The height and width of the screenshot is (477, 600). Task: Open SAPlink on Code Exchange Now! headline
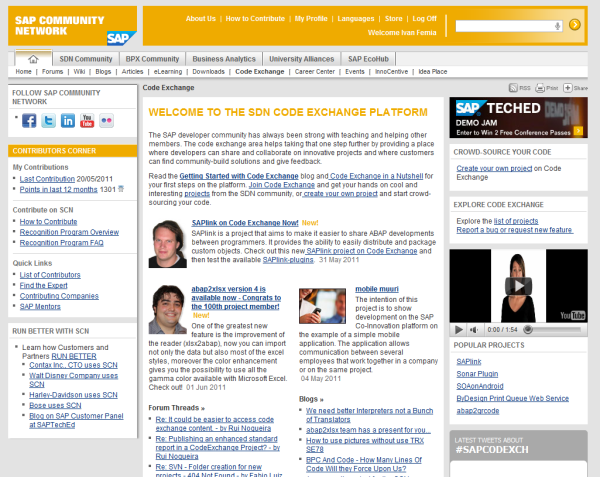click(245, 223)
